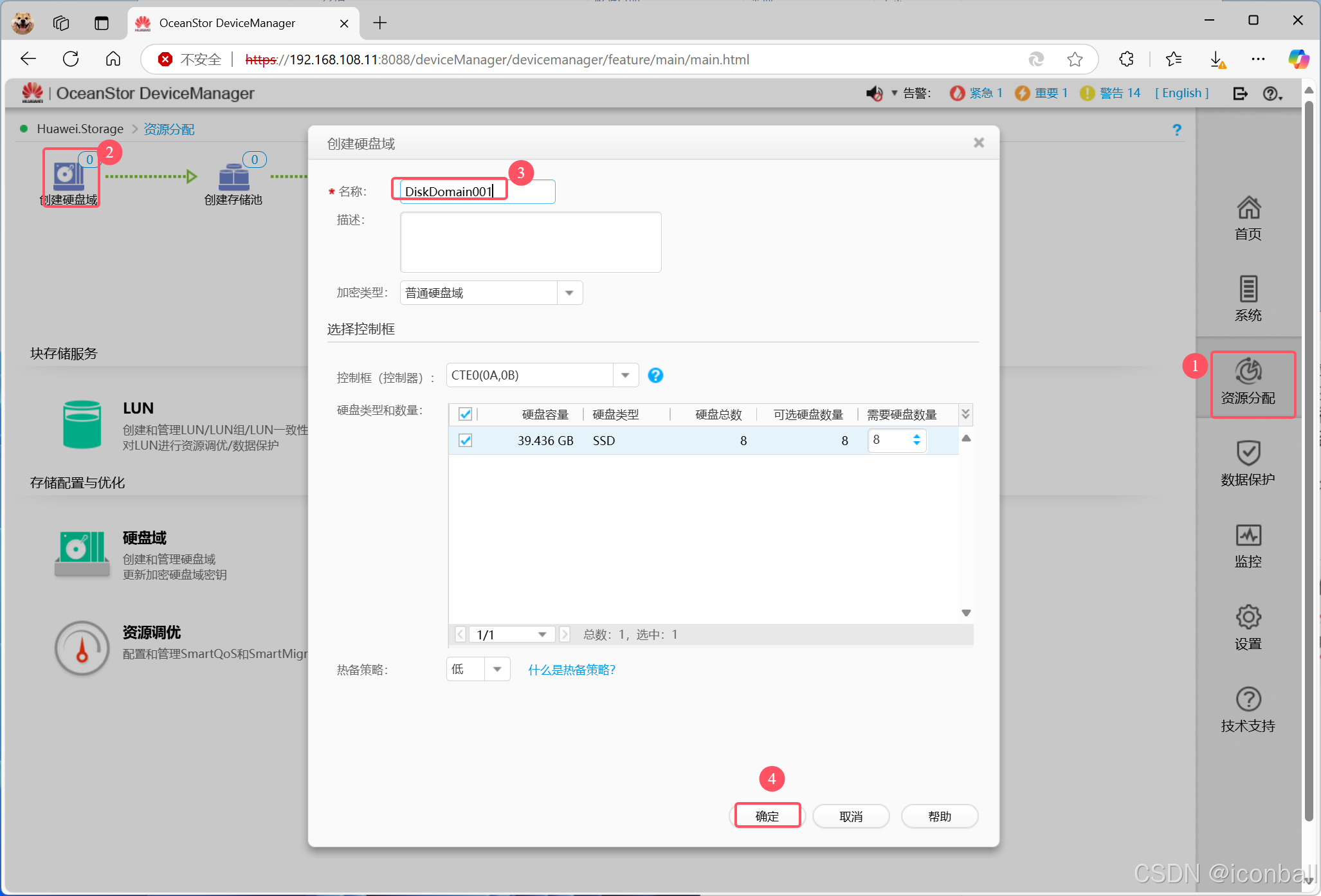Image resolution: width=1321 pixels, height=896 pixels.
Task: Increase the required disk count stepper
Action: pyautogui.click(x=916, y=436)
